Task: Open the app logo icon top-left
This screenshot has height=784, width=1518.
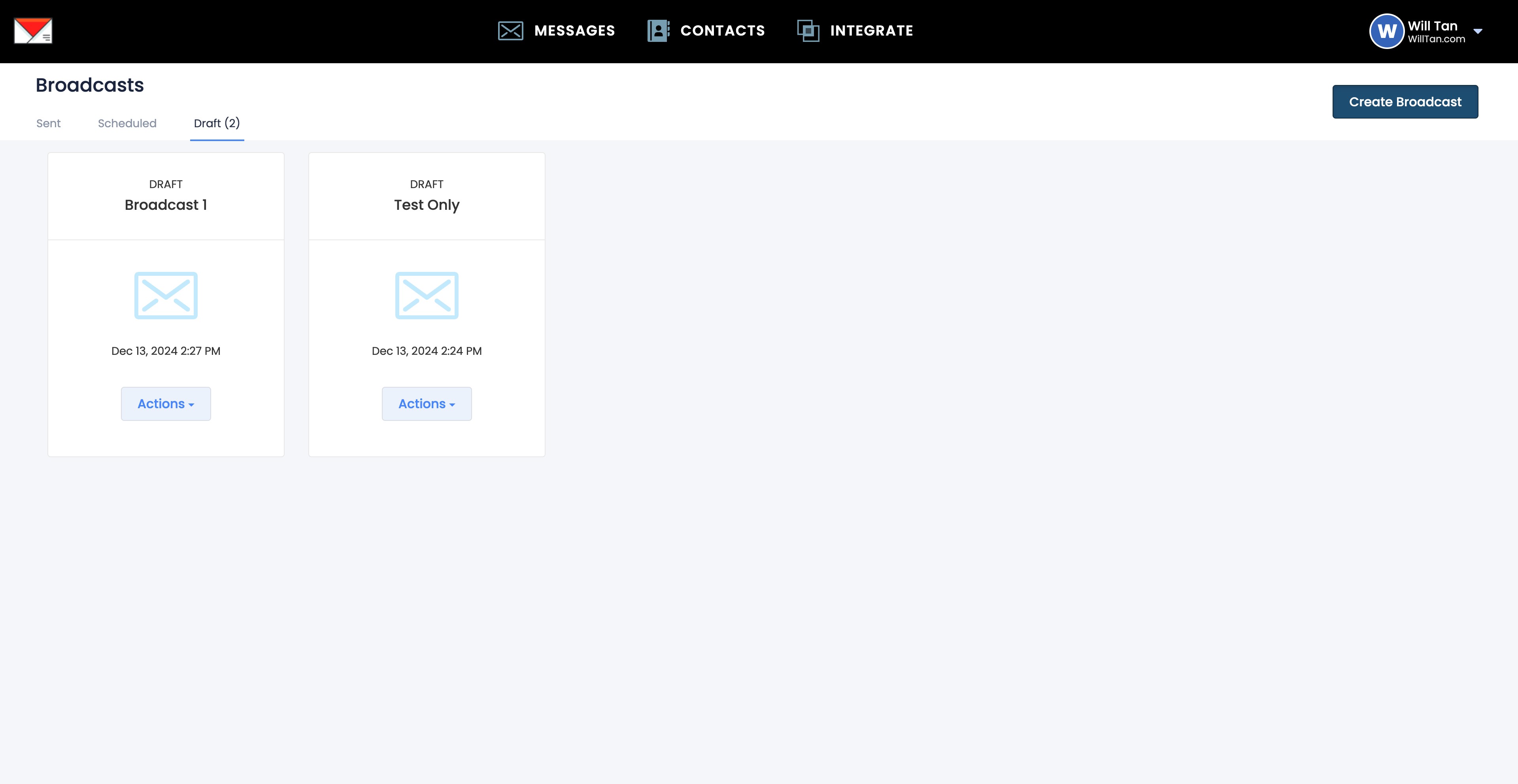Action: (33, 30)
